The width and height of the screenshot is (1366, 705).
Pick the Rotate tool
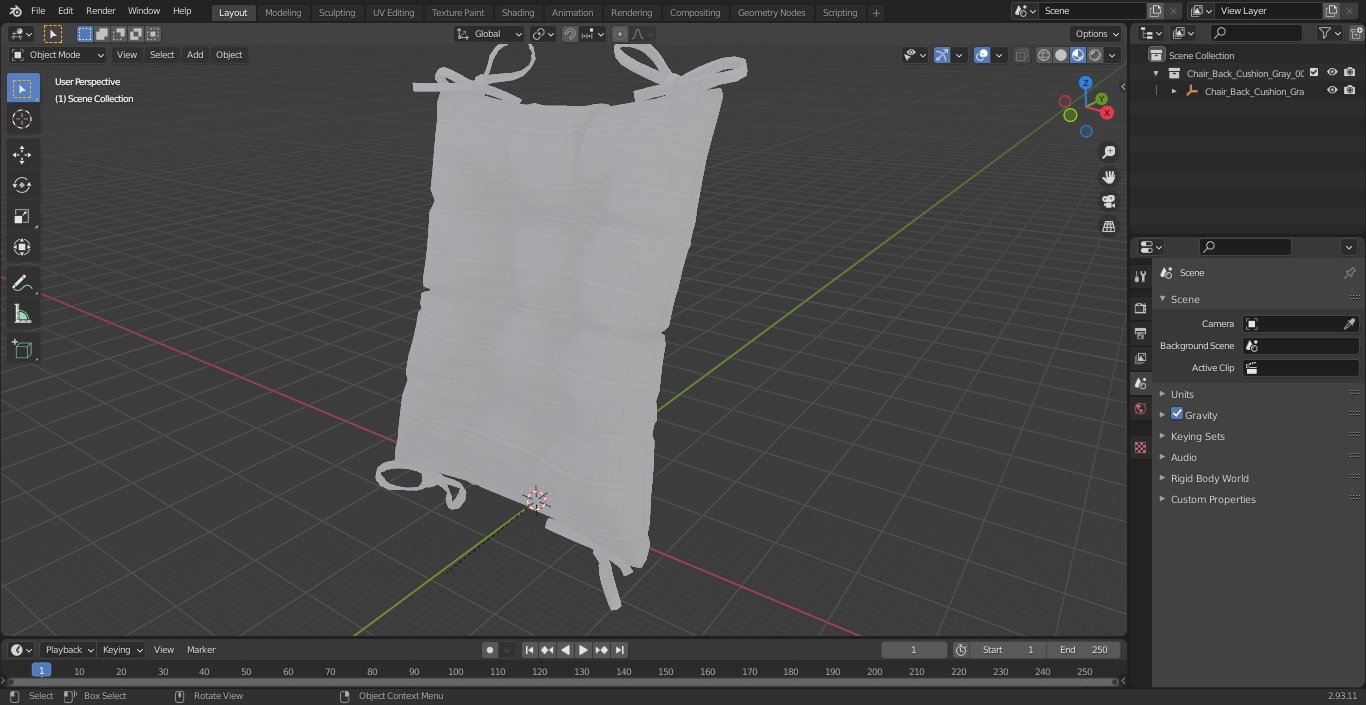[22, 185]
